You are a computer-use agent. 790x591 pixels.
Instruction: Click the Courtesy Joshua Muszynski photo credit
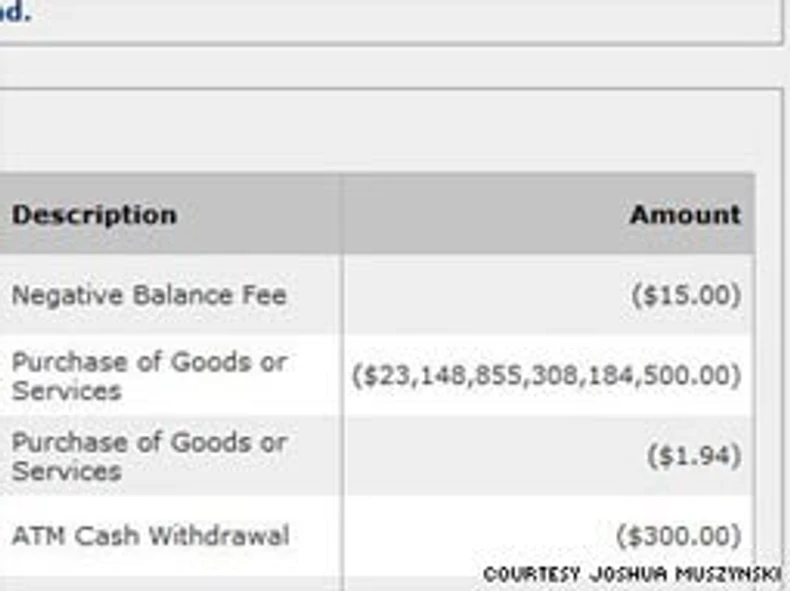tap(632, 575)
